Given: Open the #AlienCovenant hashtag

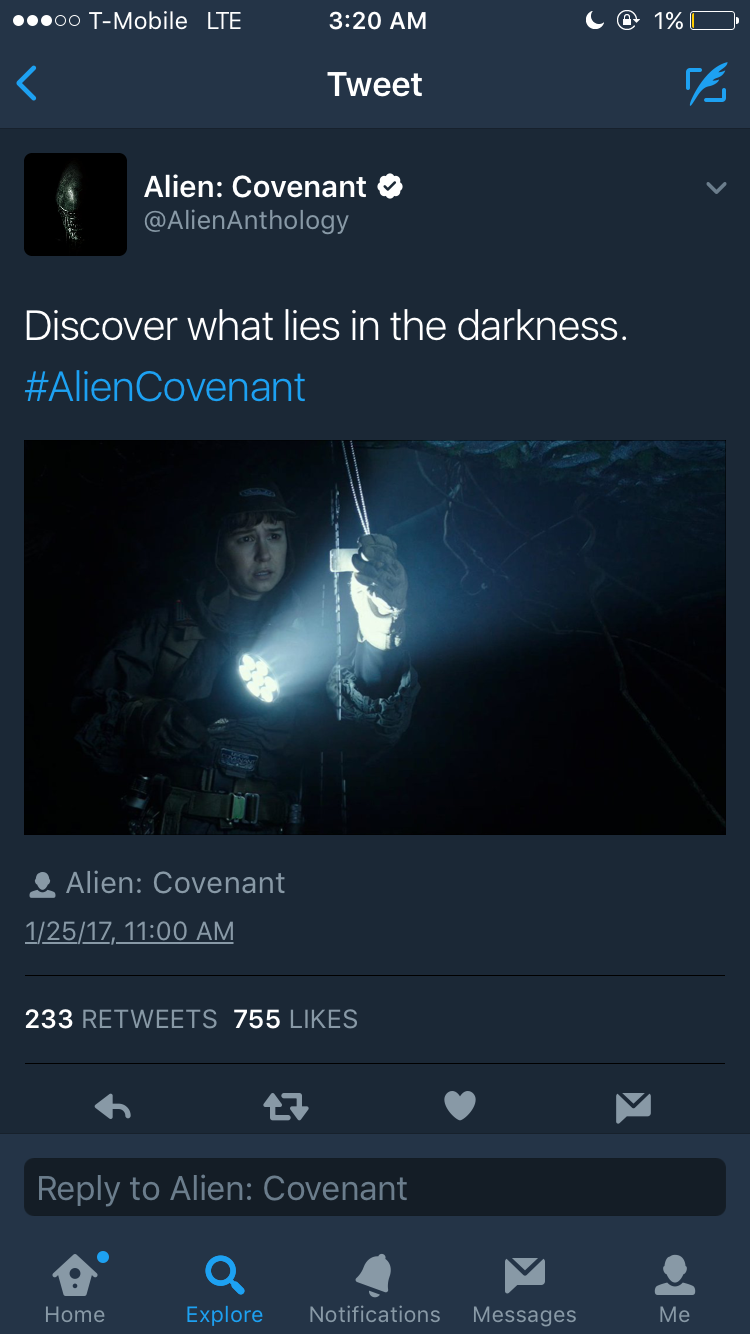Looking at the screenshot, I should (165, 387).
